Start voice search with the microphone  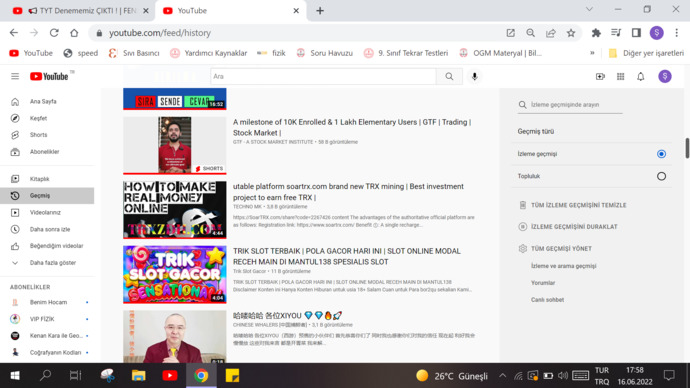point(474,77)
